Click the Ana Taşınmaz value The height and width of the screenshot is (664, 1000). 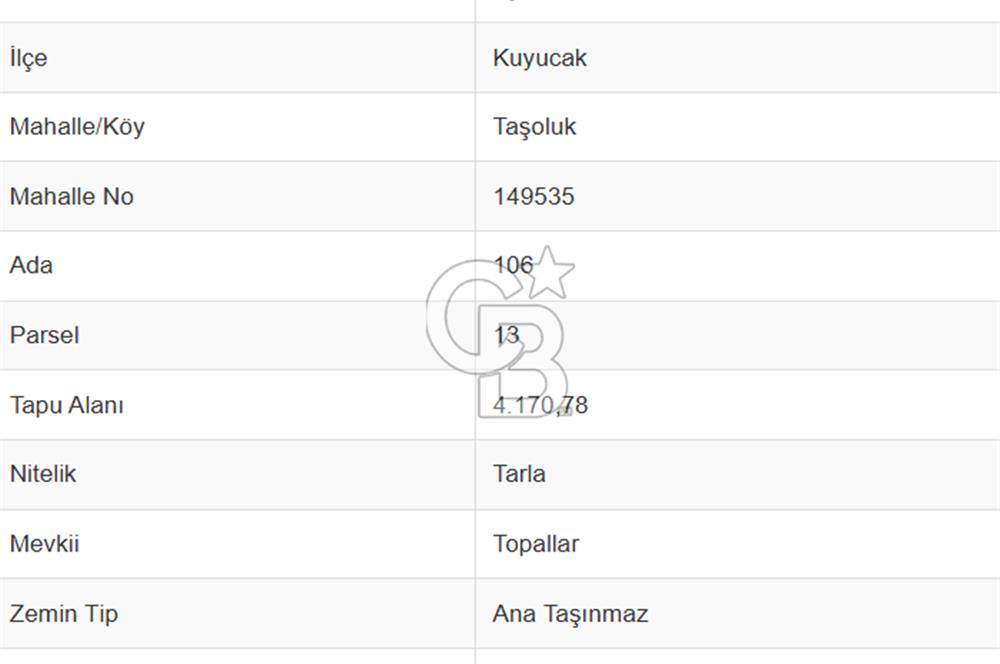click(570, 614)
